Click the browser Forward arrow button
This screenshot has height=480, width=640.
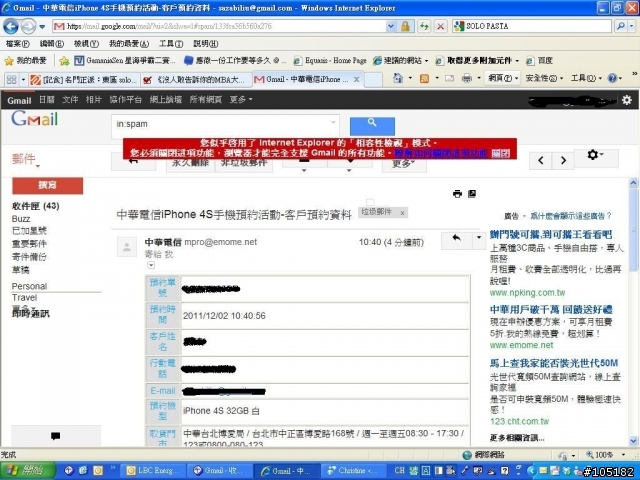click(28, 27)
